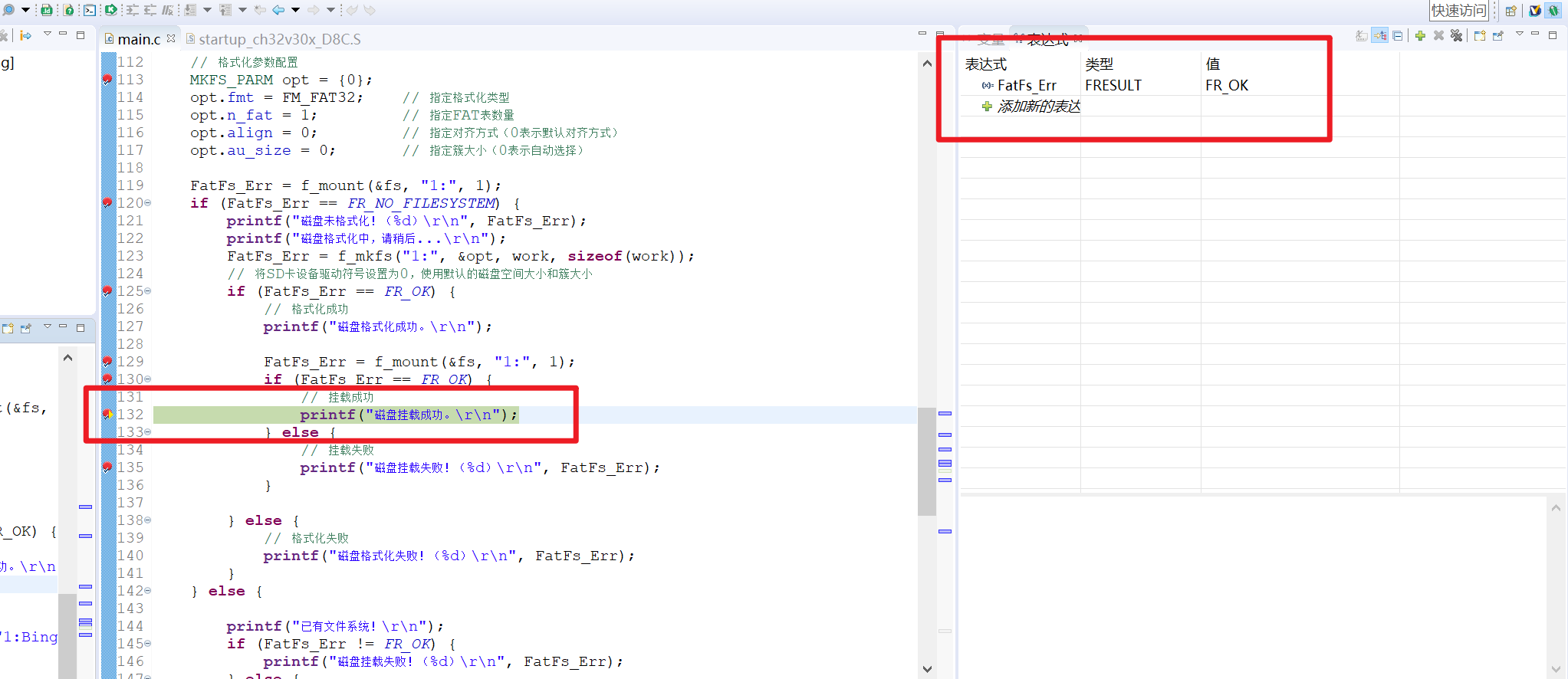This screenshot has height=679, width=1568.
Task: Toggle the logical structure icon in expressions panel
Action: (x=1380, y=35)
